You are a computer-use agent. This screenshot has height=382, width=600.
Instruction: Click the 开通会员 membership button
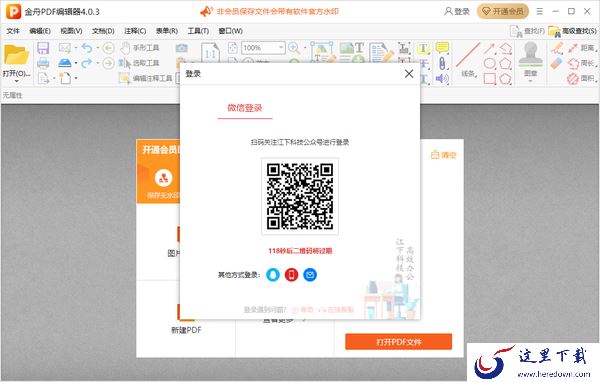pyautogui.click(x=503, y=11)
